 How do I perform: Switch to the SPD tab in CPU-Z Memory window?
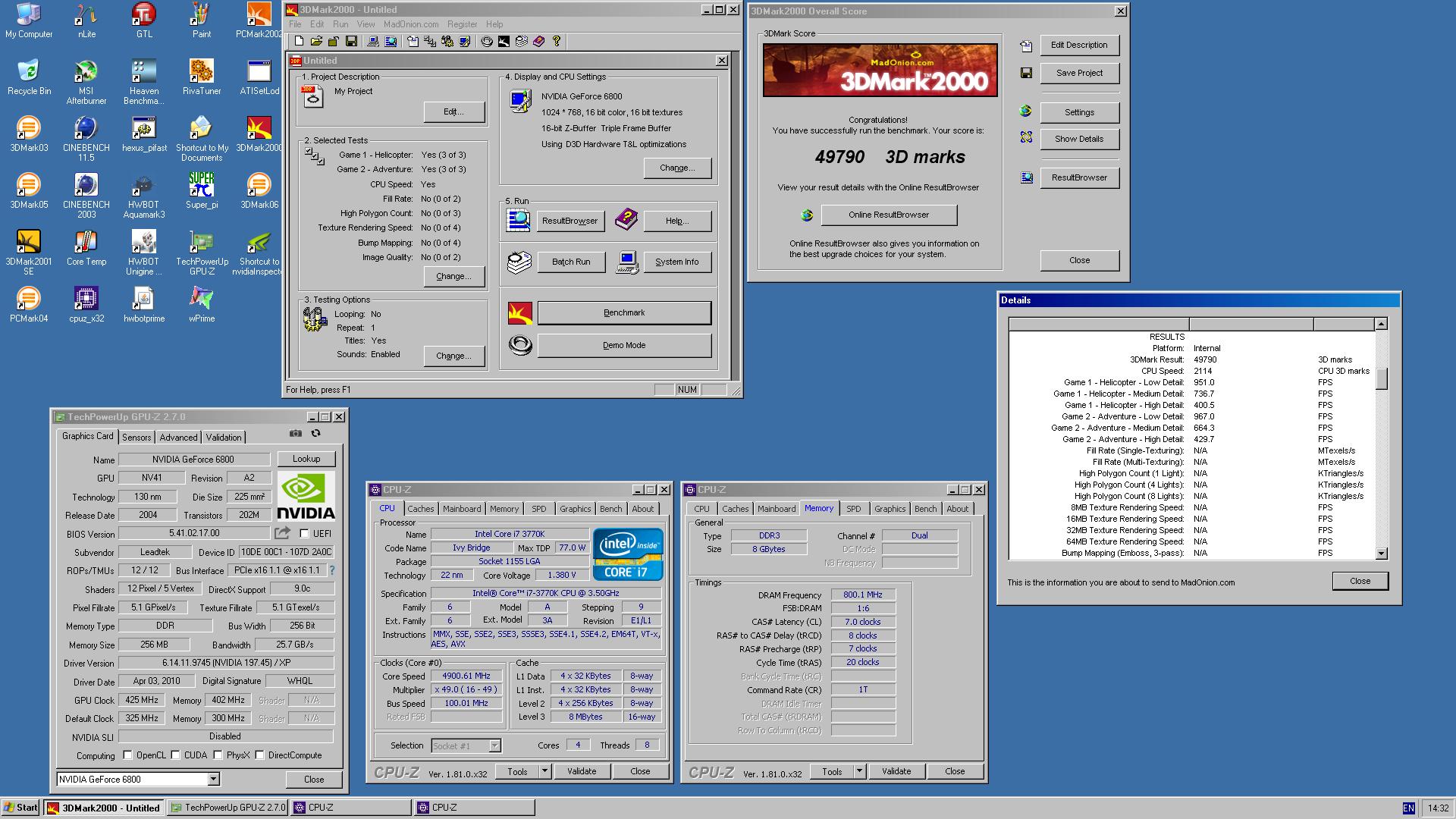854,509
